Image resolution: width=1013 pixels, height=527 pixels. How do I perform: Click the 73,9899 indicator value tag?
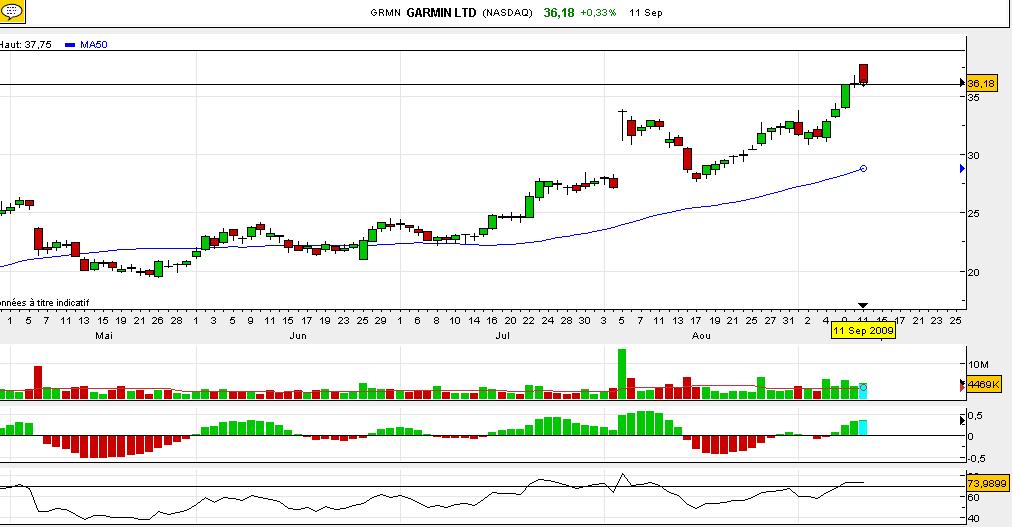pyautogui.click(x=987, y=483)
